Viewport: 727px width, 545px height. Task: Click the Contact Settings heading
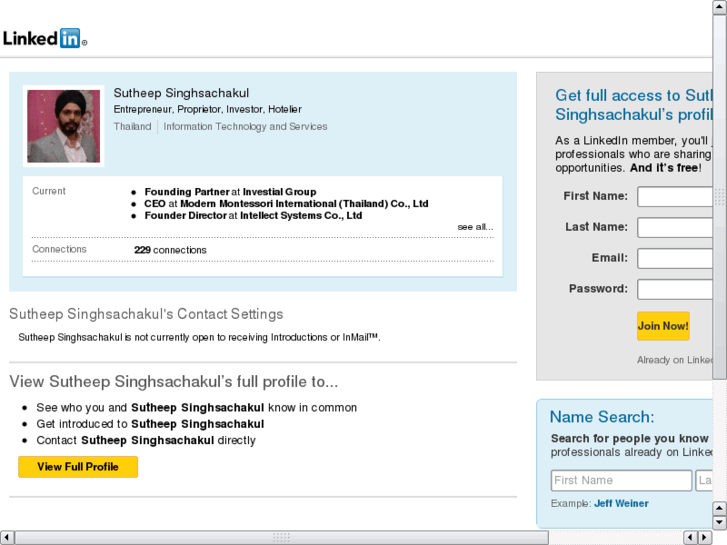coord(146,314)
